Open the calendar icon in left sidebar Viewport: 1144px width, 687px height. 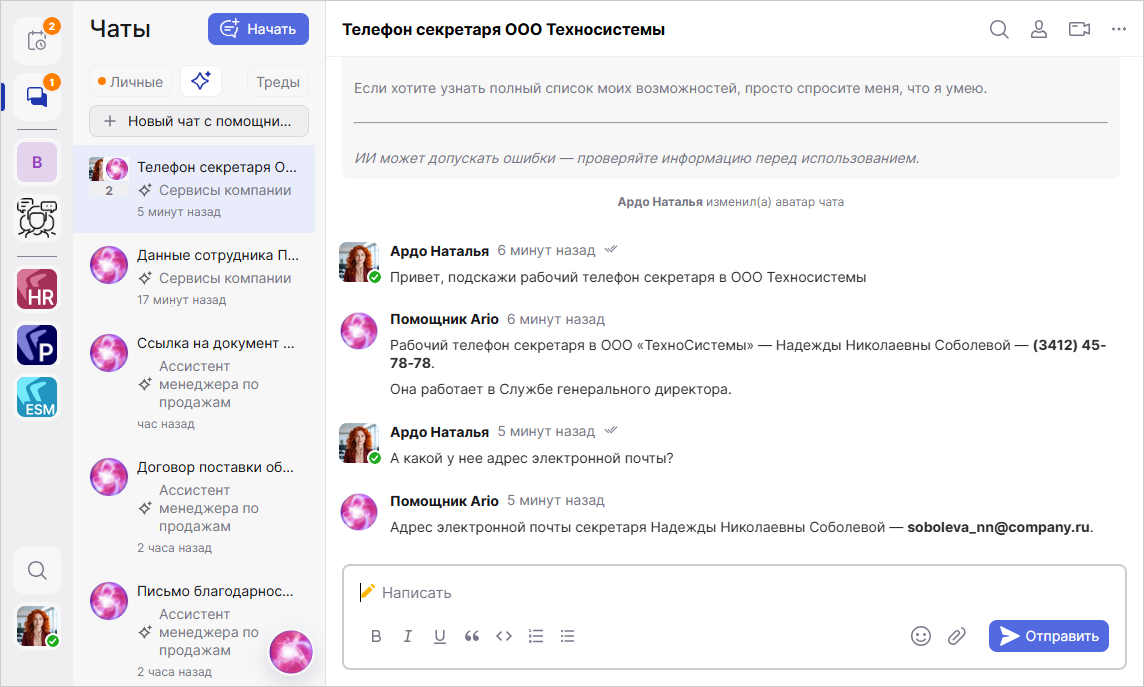tap(36, 41)
